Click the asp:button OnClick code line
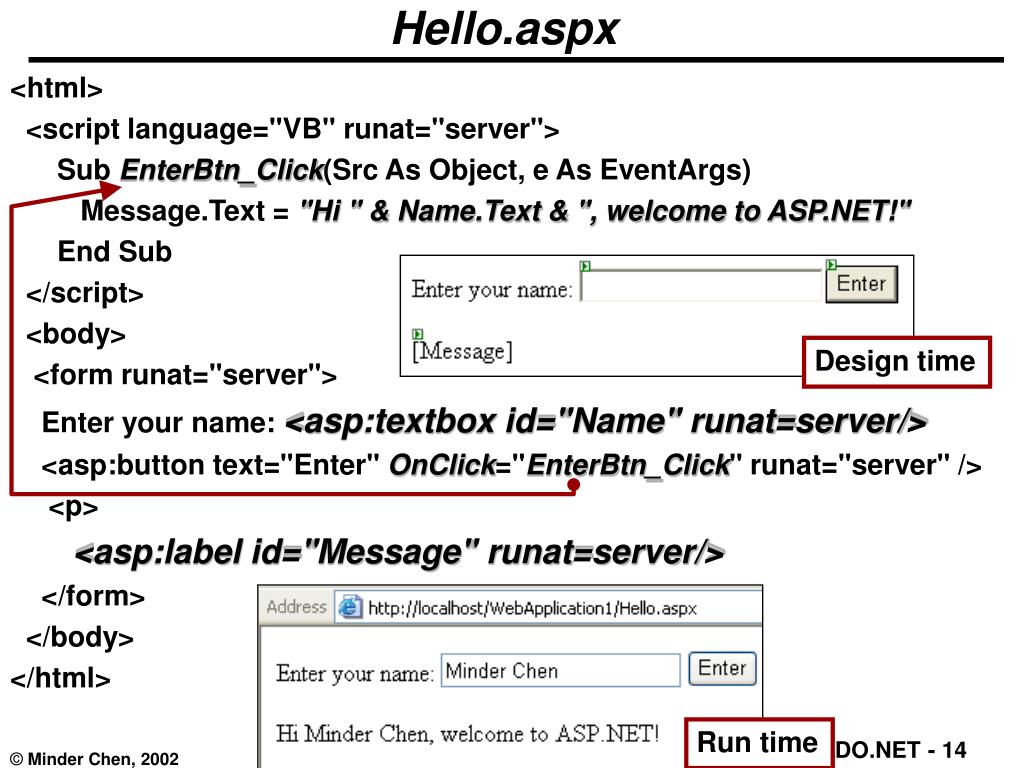1024x768 pixels. (511, 466)
